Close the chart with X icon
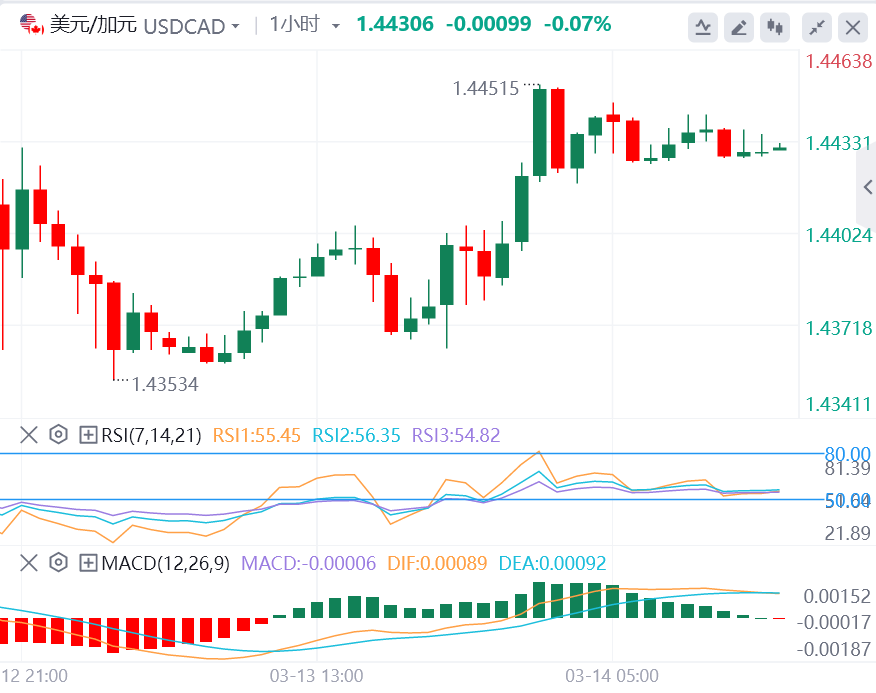876x693 pixels. 853,27
